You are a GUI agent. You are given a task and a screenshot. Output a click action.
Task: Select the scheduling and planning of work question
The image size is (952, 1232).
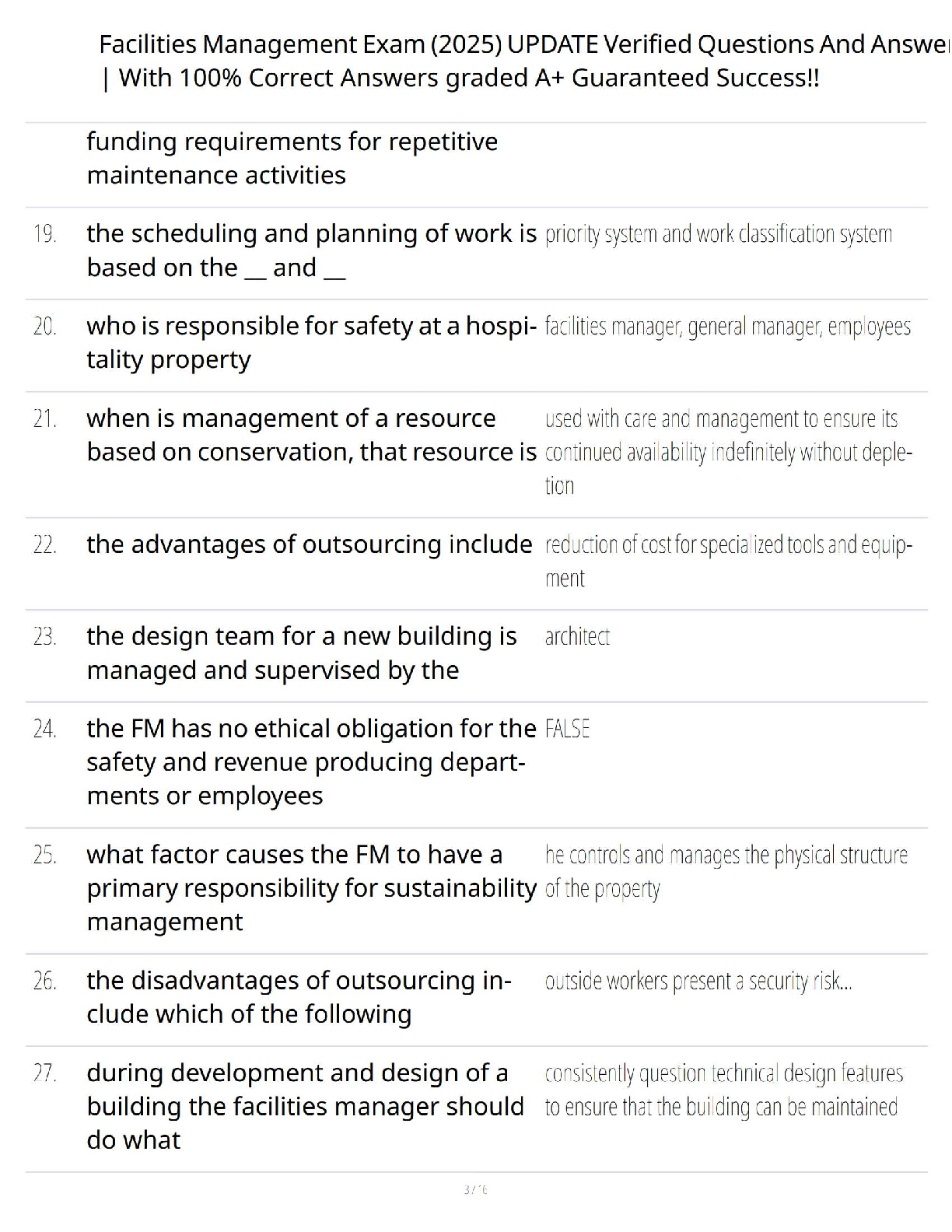tap(311, 250)
